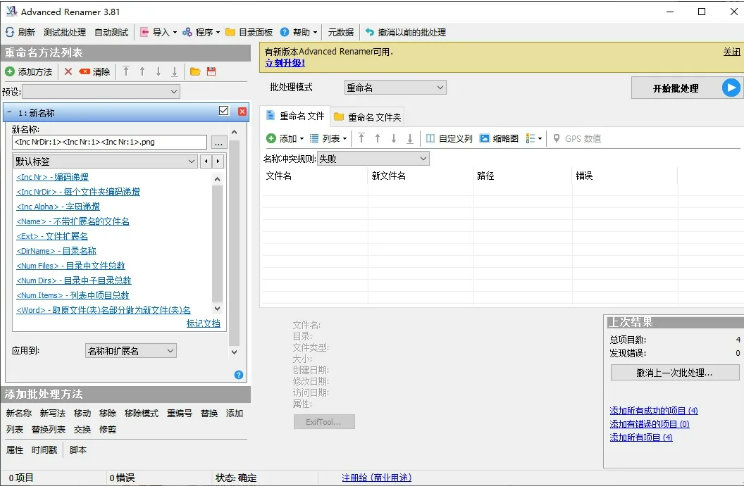Click next tag group right arrow
Viewport: 744px width, 486px height.
point(218,161)
